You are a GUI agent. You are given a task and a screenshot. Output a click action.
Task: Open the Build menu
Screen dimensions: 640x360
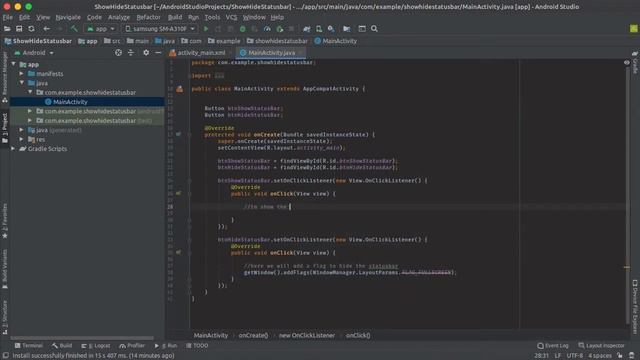[175, 17]
